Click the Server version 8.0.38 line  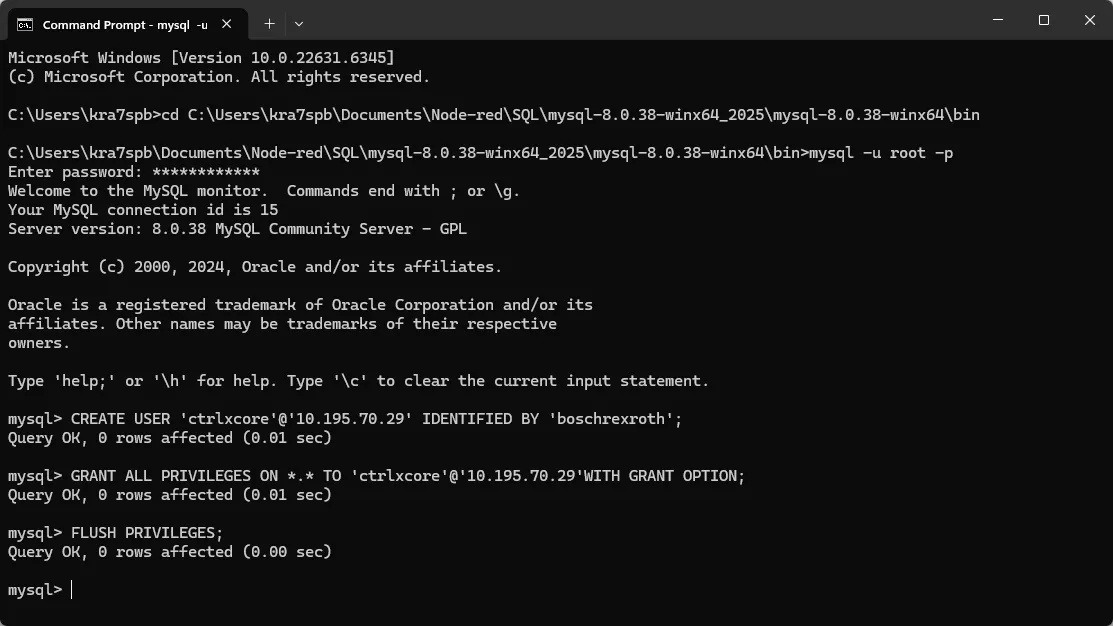(237, 229)
